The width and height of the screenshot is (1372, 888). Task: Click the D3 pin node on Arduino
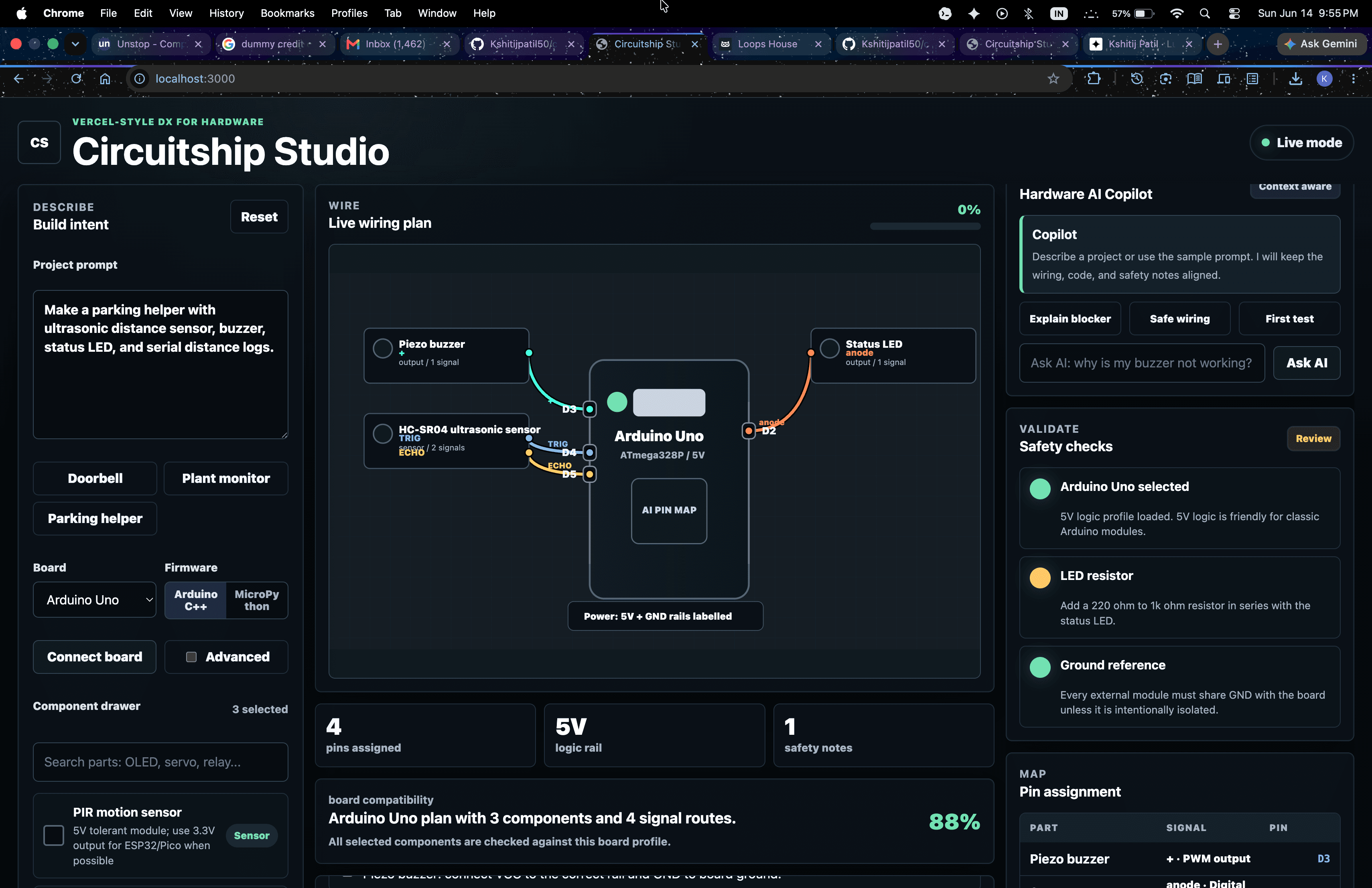coord(589,409)
